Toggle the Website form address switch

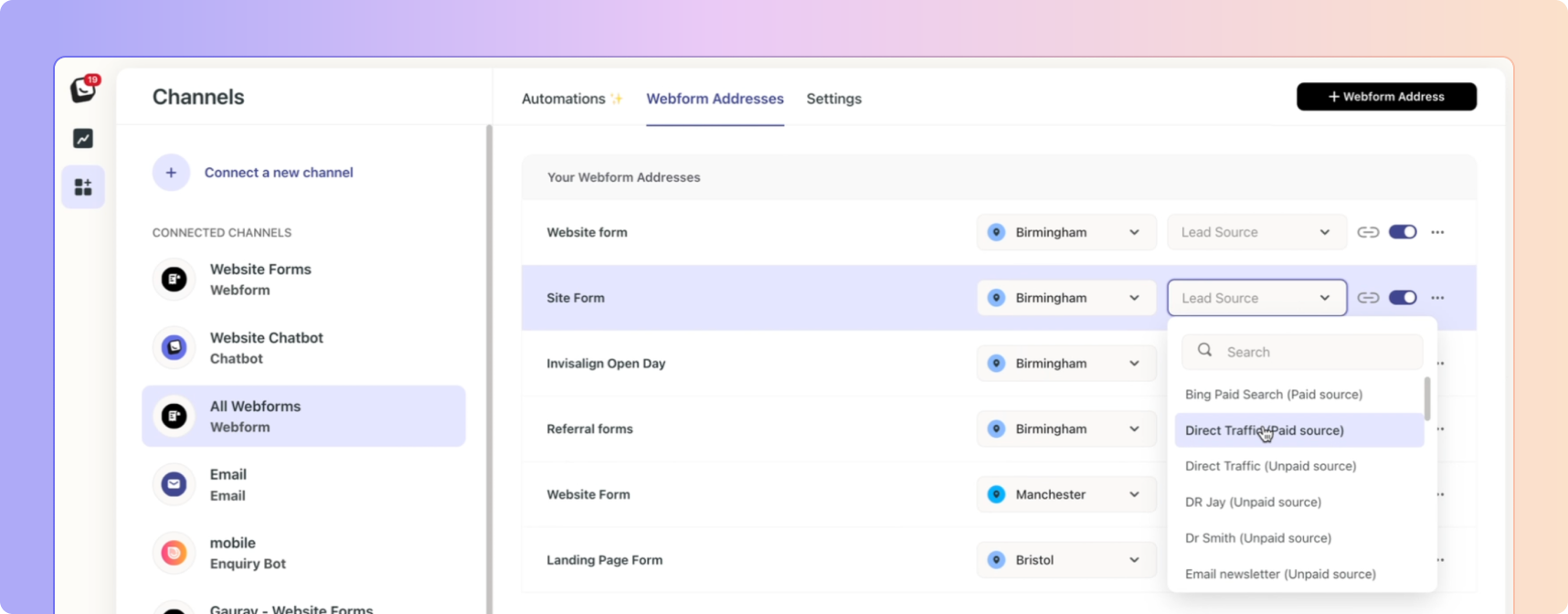pyautogui.click(x=1403, y=232)
